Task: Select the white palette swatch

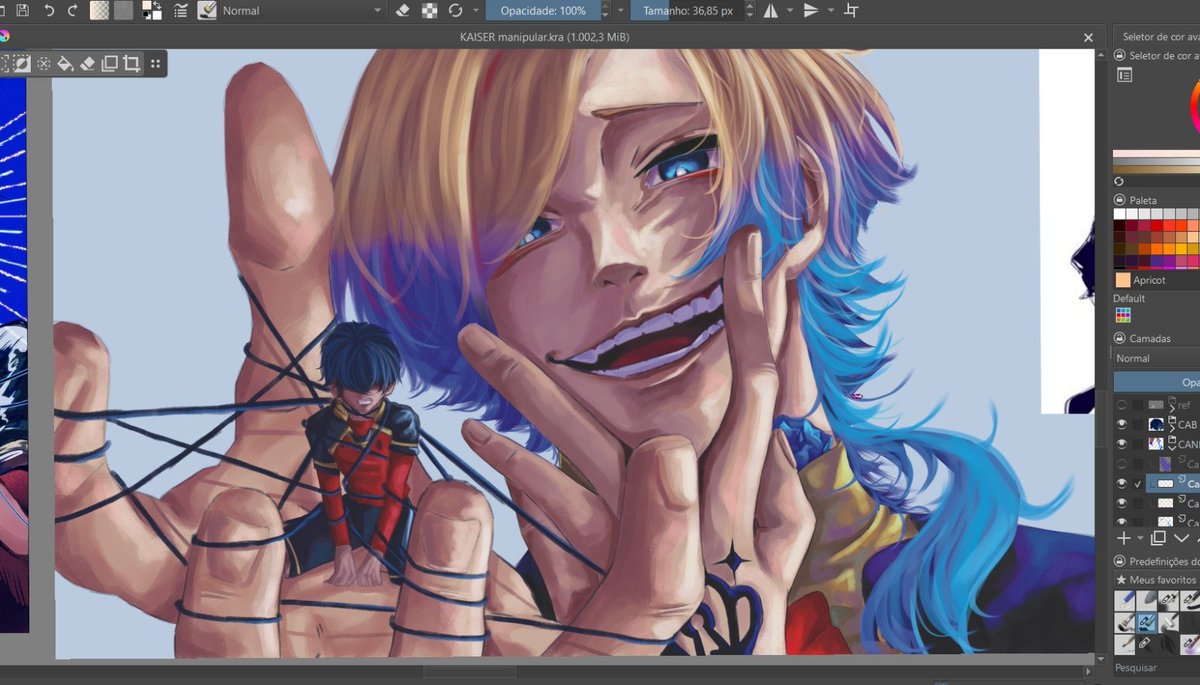Action: coord(1120,214)
